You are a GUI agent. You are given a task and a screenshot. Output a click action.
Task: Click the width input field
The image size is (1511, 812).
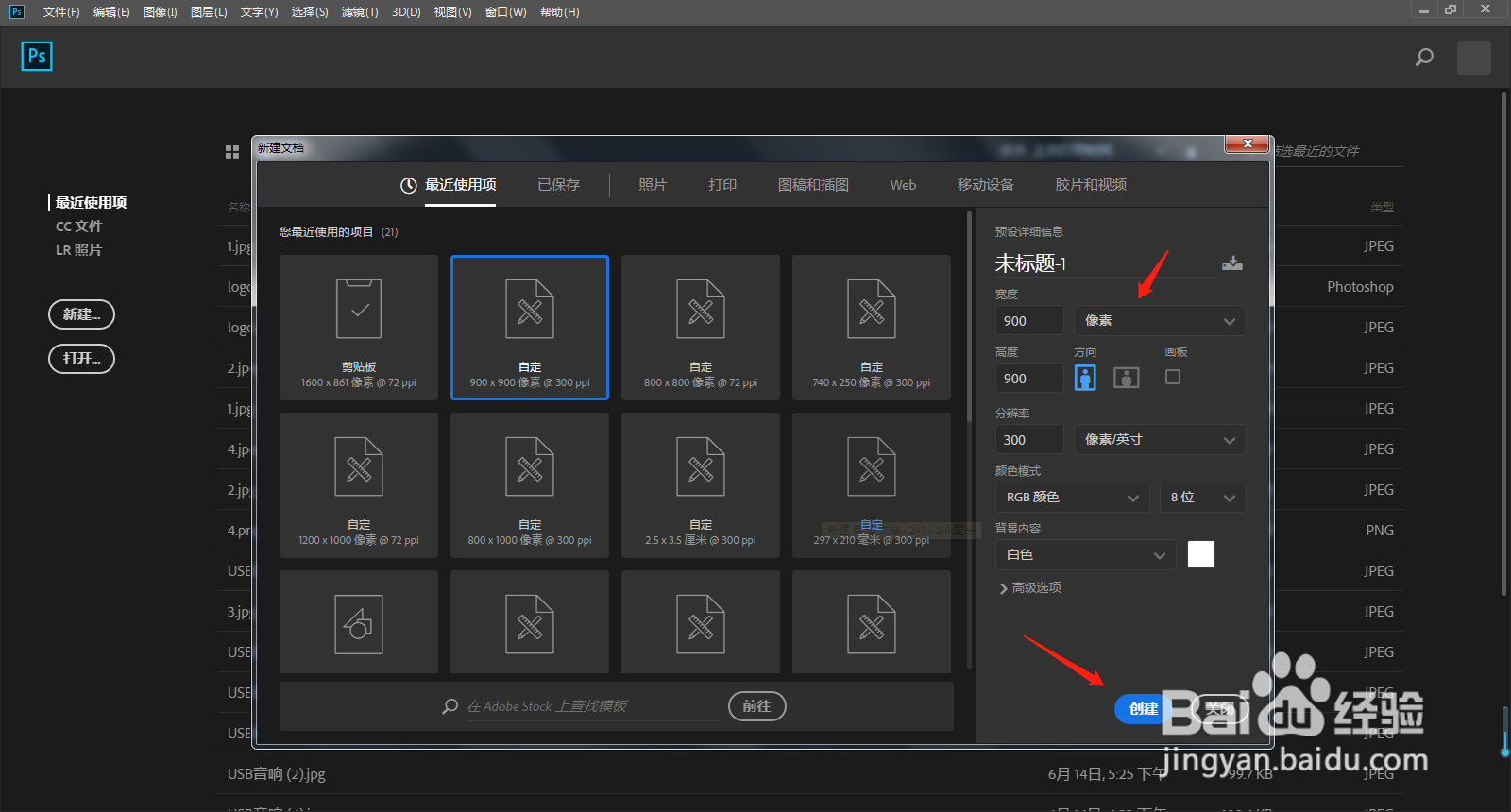point(1029,321)
